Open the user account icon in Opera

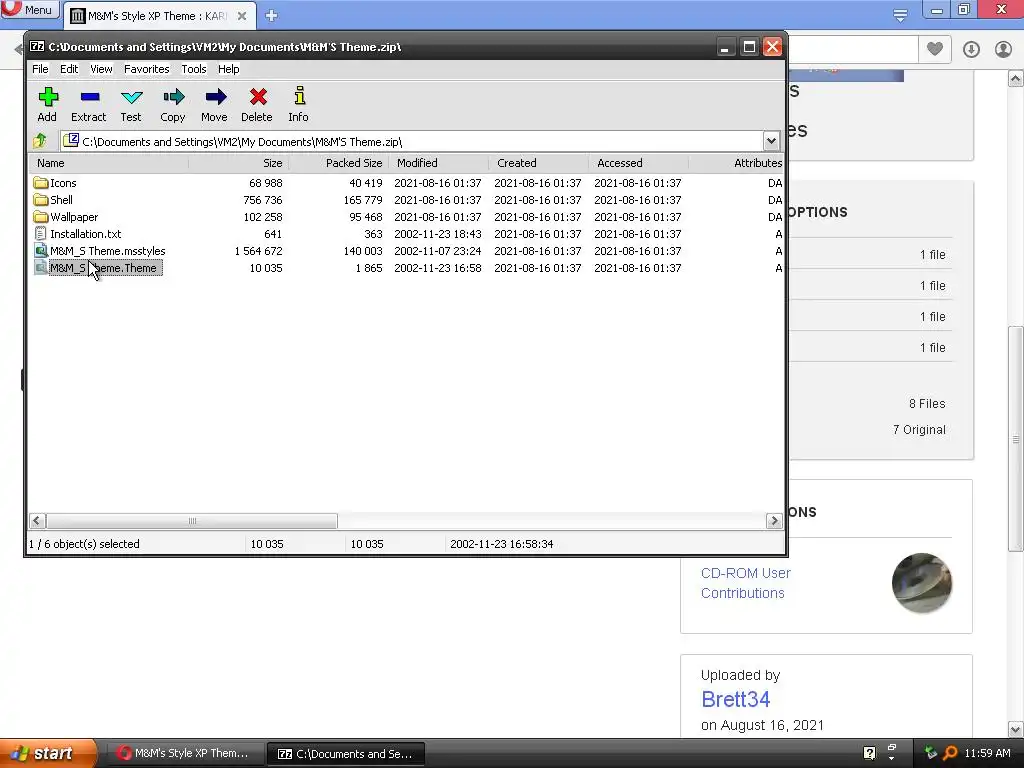[1003, 49]
